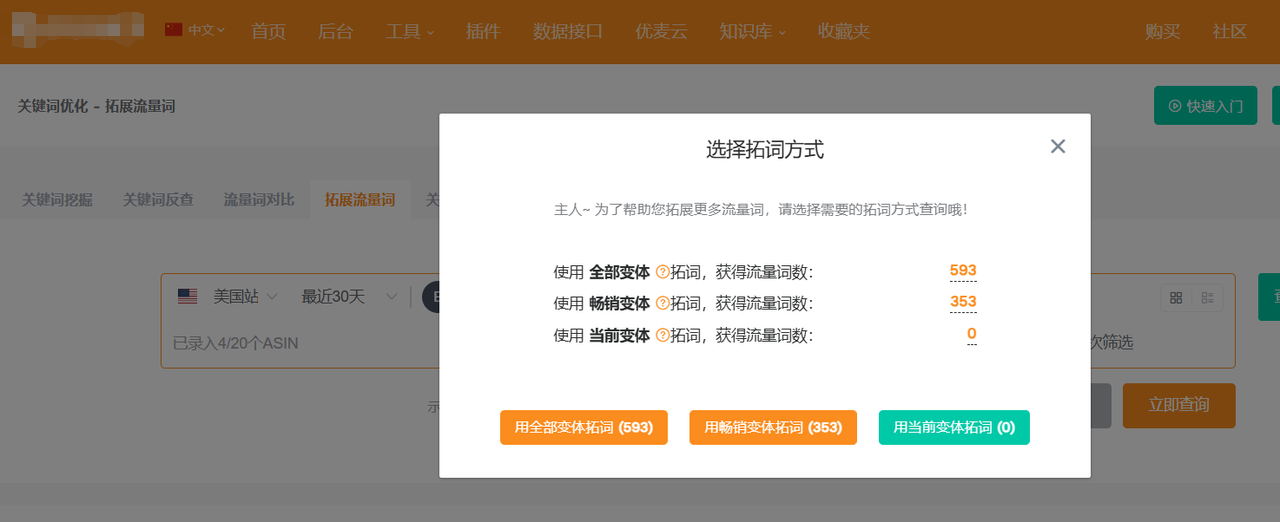Image resolution: width=1280 pixels, height=522 pixels.
Task: Open the 插件 nav item
Action: pos(483,31)
